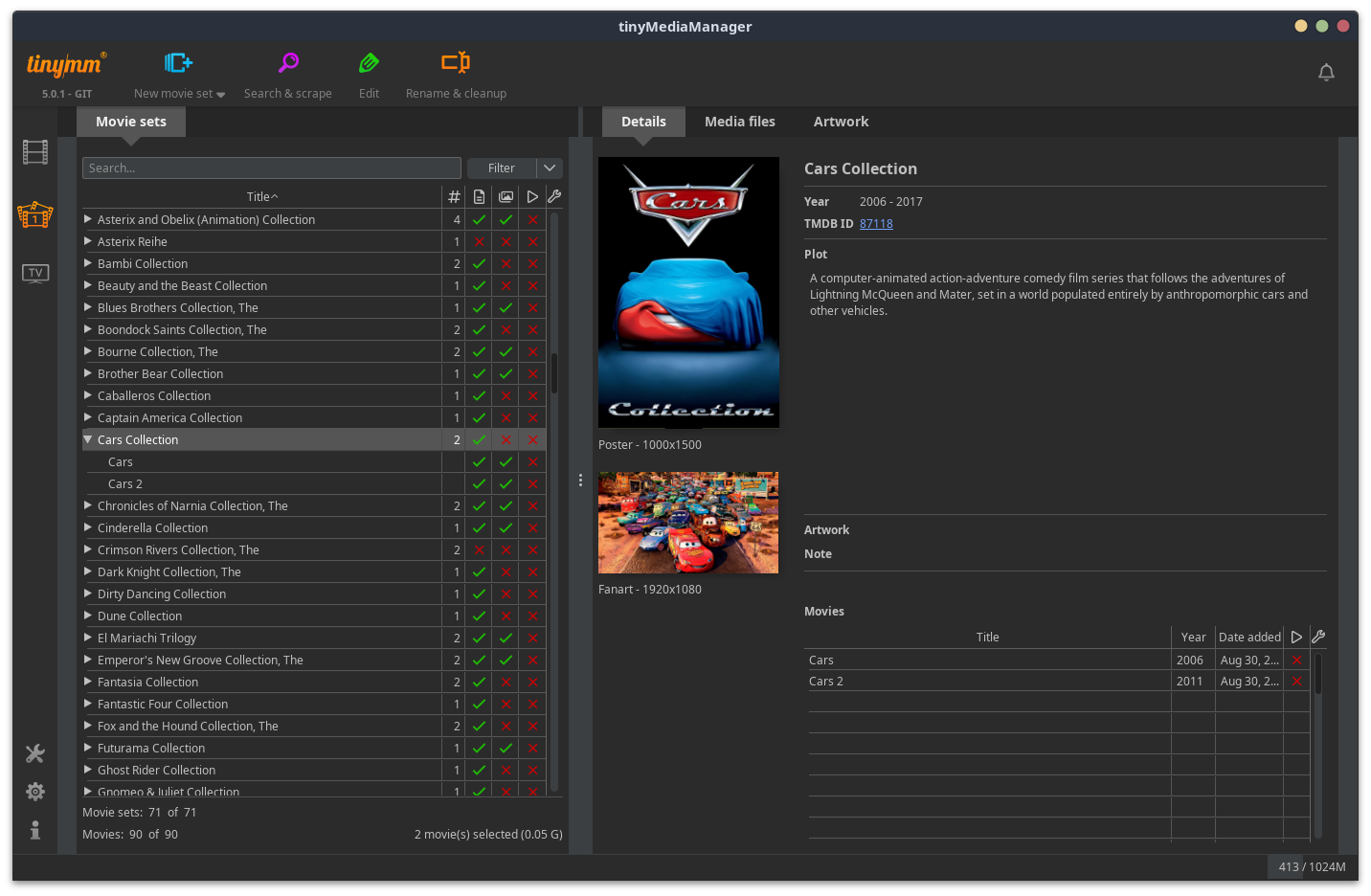Click the TMDB ID 87118 link
This screenshot has width=1371, height=896.
point(876,224)
